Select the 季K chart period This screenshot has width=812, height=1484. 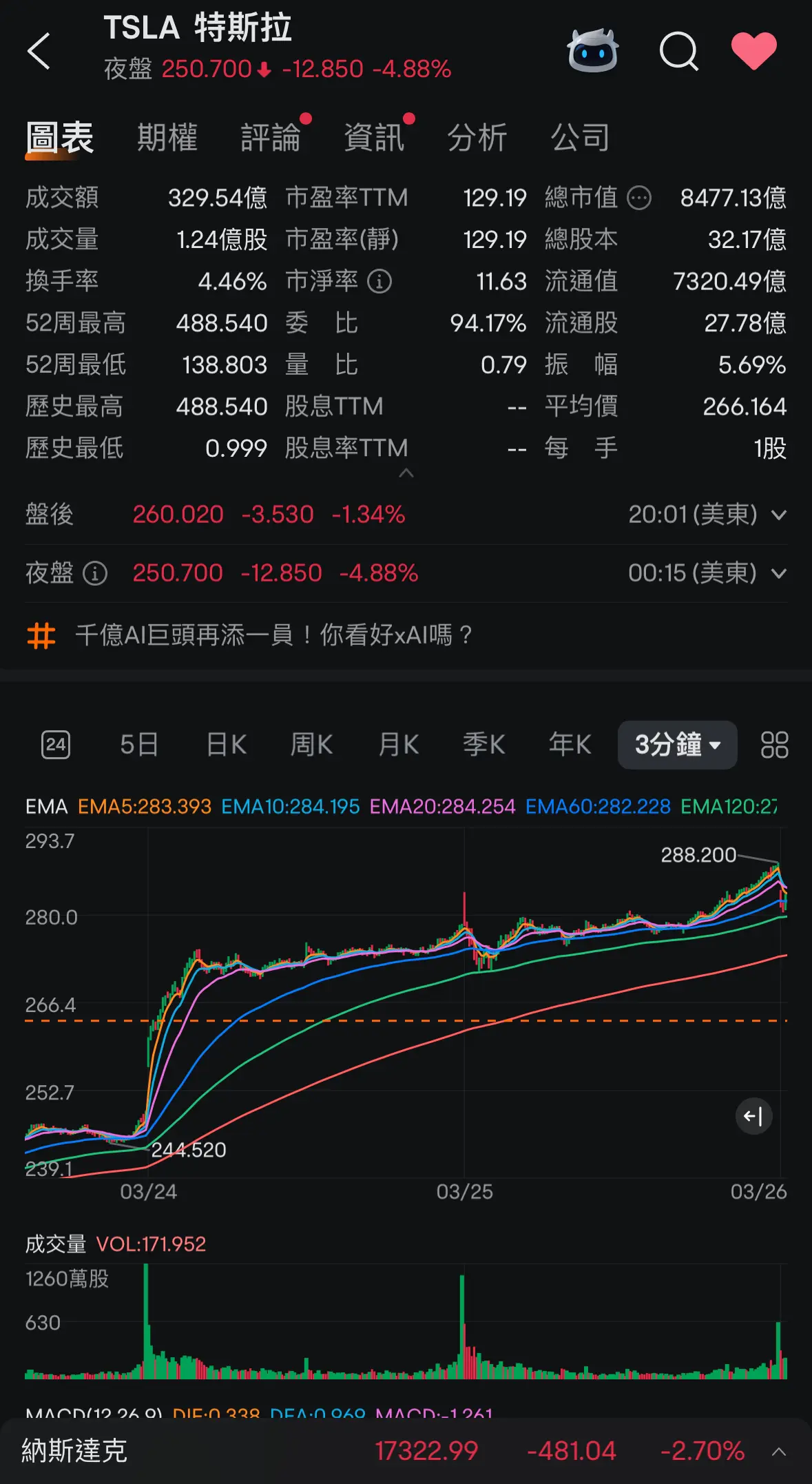pyautogui.click(x=484, y=745)
